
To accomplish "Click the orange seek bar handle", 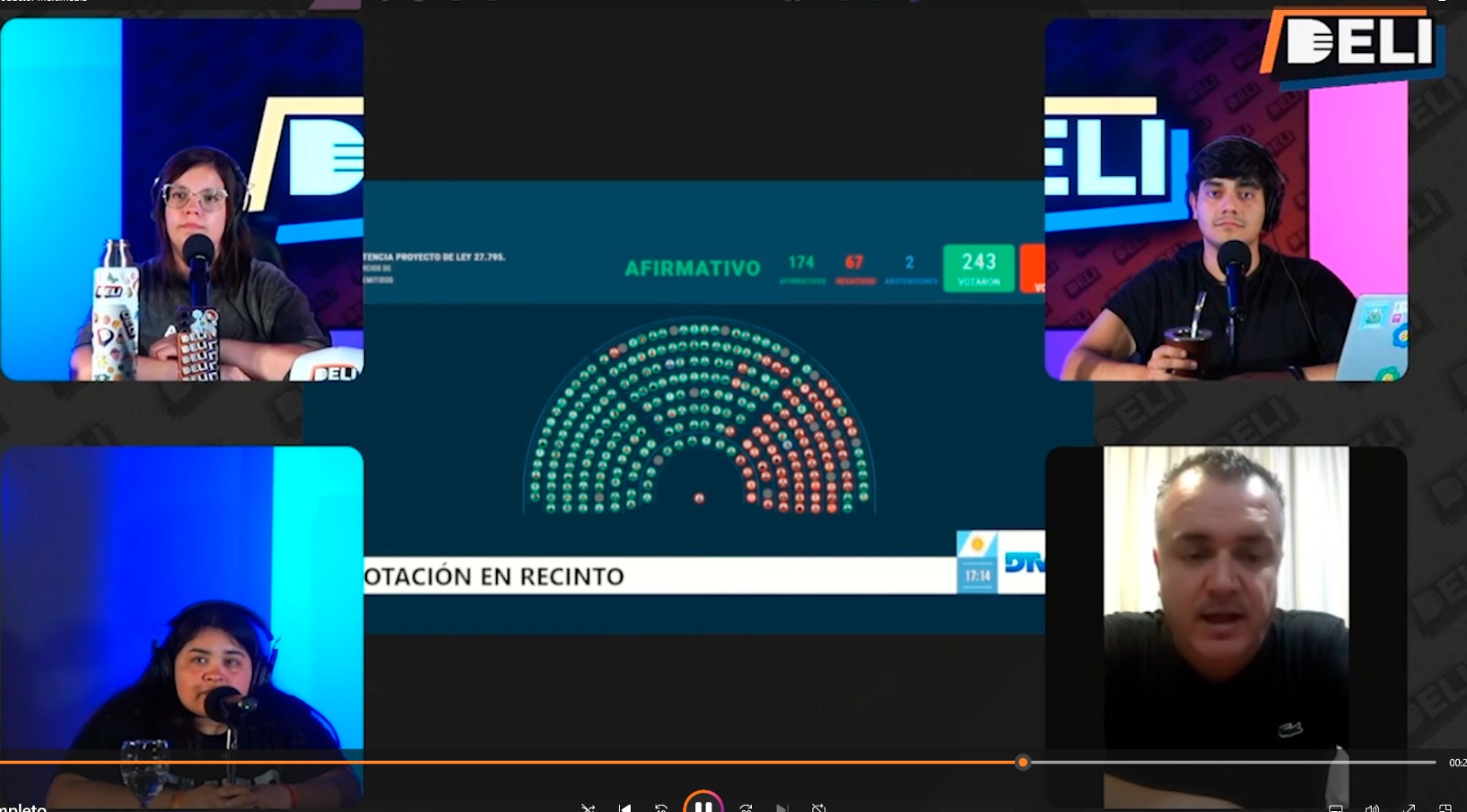I will tap(1023, 763).
